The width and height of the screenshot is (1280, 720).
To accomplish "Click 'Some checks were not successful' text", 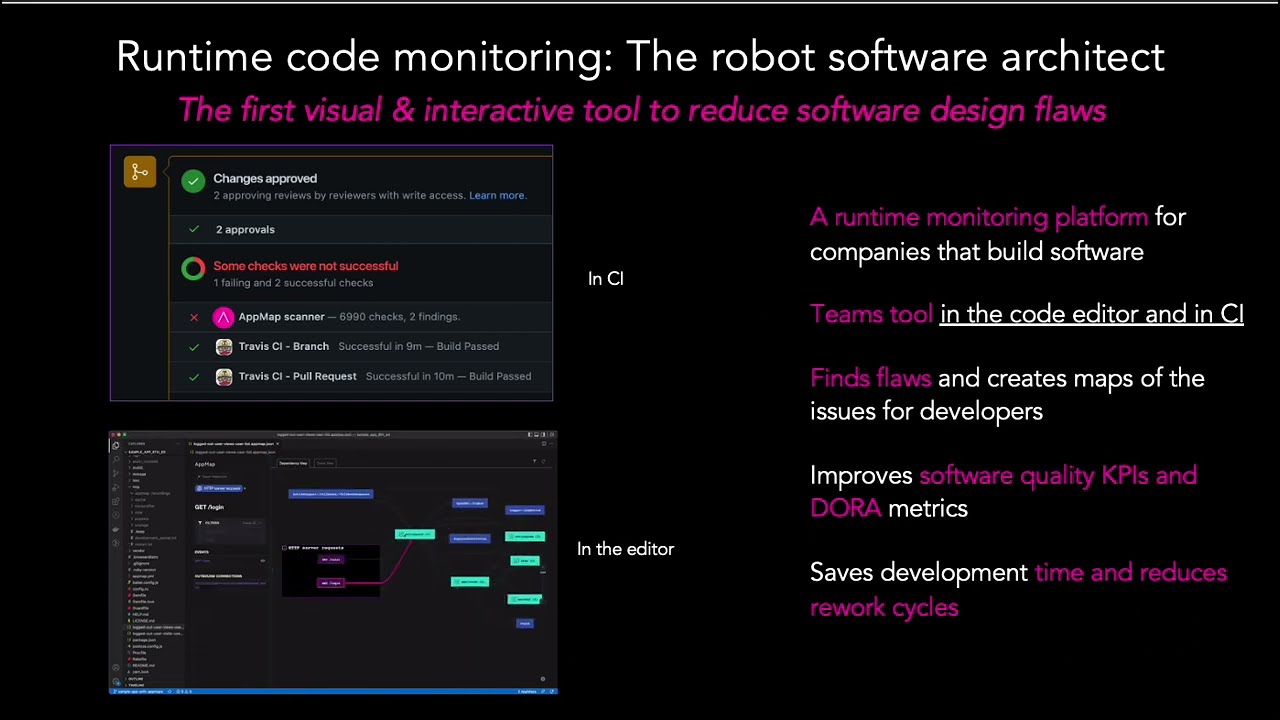I will click(306, 266).
